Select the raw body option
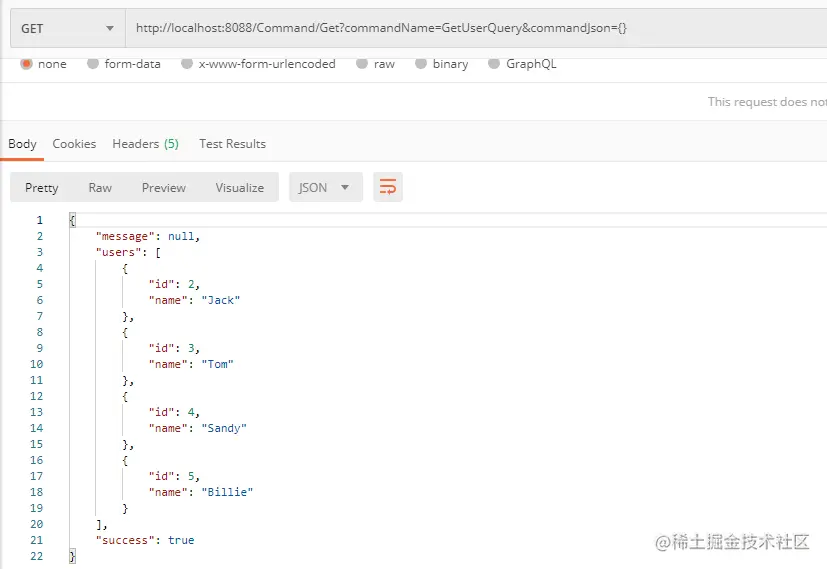827x569 pixels. click(x=376, y=64)
